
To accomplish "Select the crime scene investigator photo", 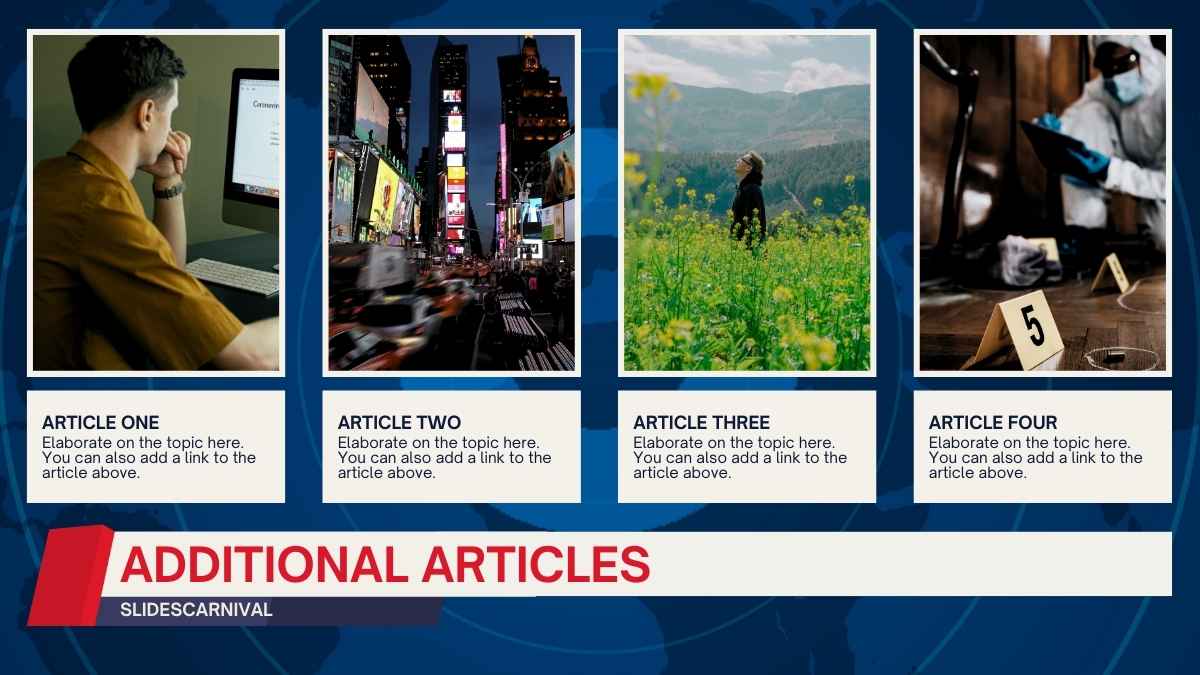I will point(1043,203).
